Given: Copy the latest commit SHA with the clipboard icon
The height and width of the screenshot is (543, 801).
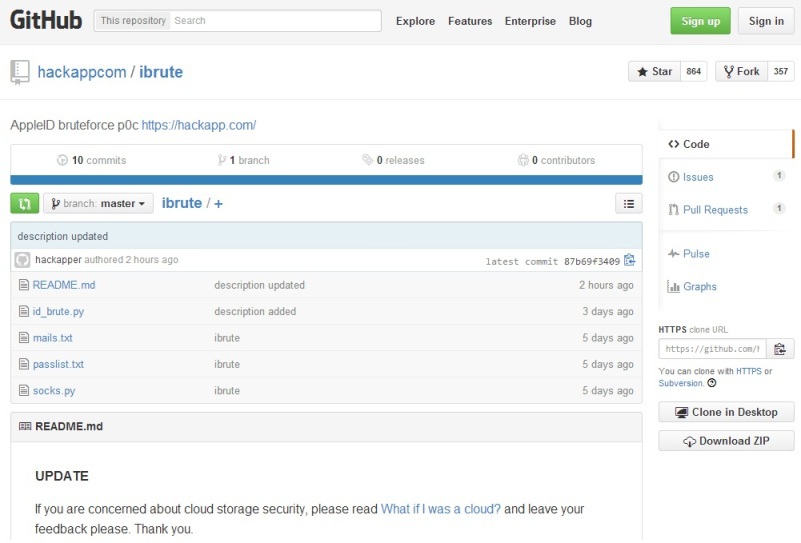Looking at the screenshot, I should click(x=629, y=261).
